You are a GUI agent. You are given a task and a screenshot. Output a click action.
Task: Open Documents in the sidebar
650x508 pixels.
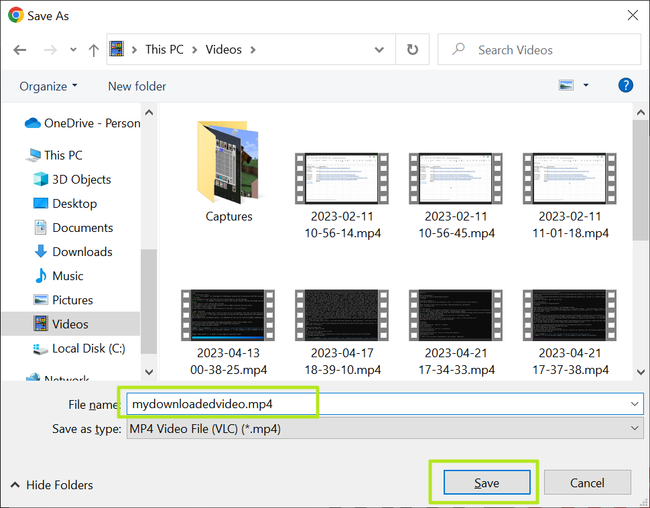tap(73, 227)
